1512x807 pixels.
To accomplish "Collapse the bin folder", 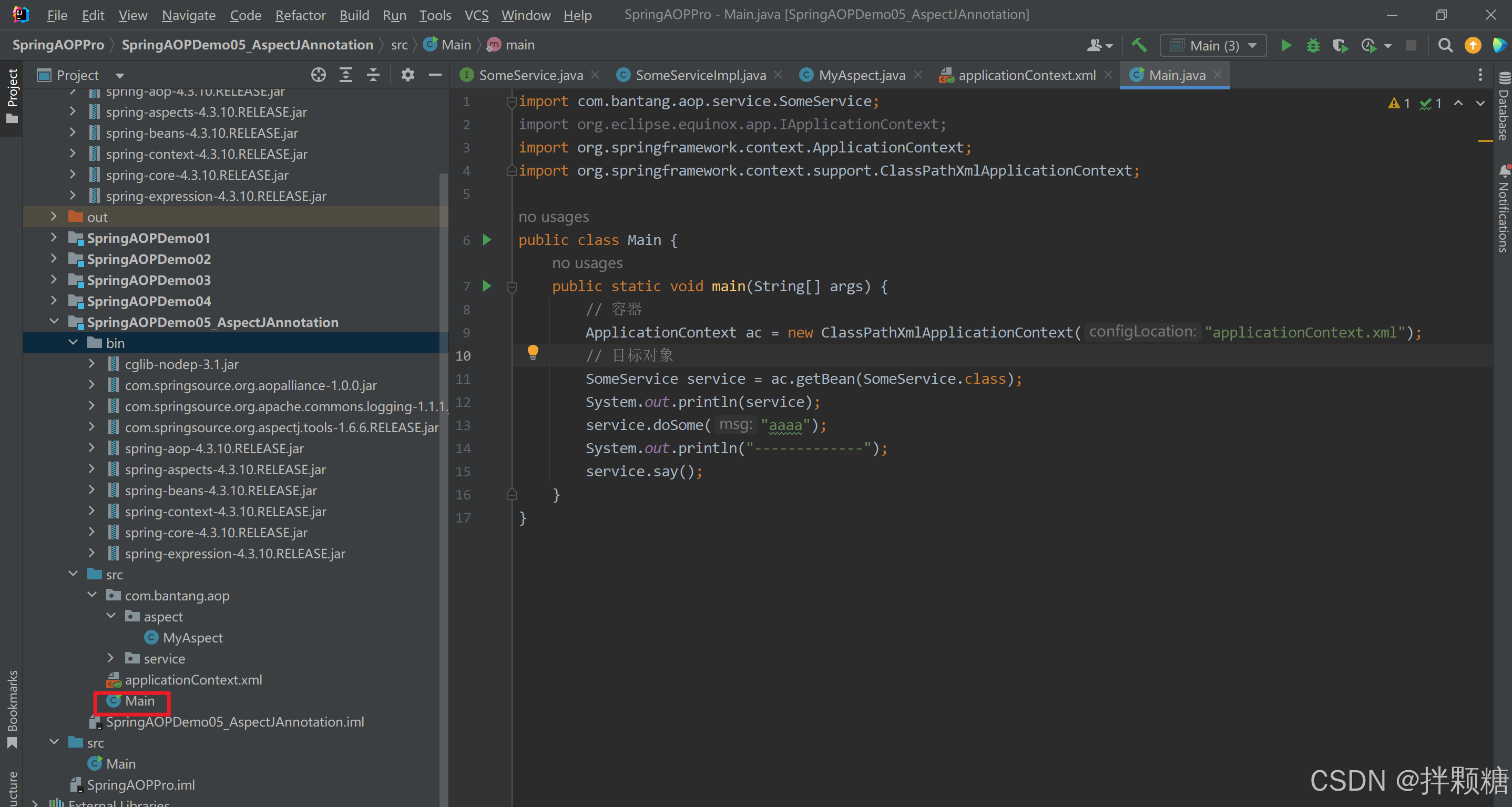I will (x=73, y=343).
